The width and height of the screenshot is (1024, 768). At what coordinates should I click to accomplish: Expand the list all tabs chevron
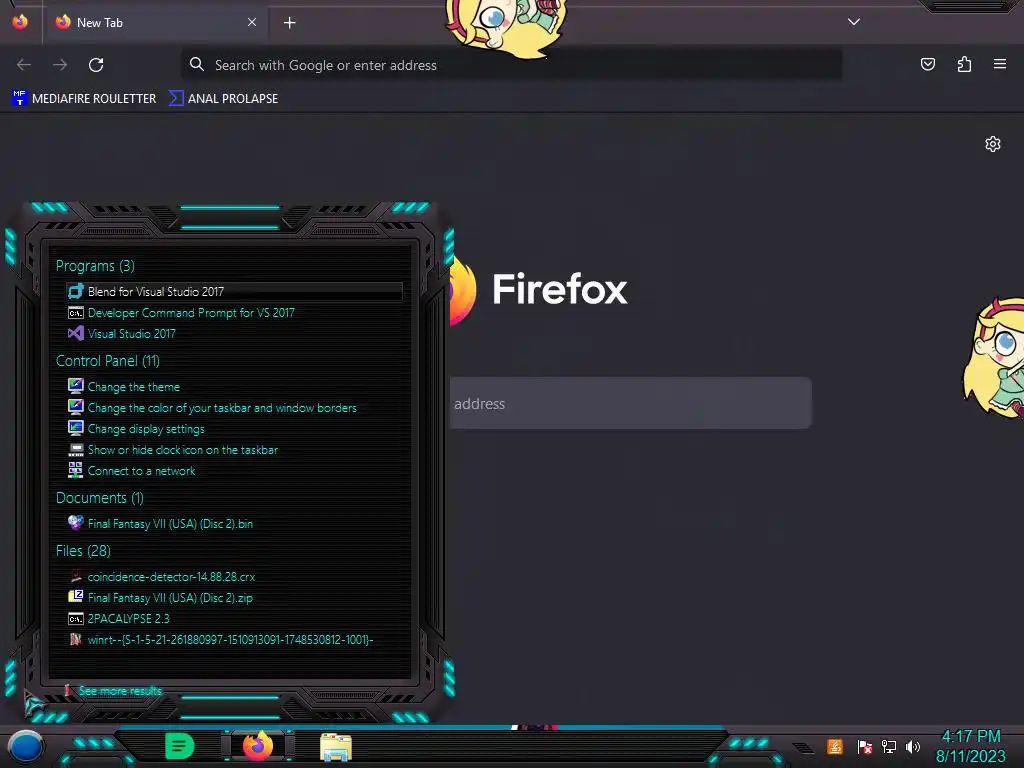click(x=854, y=22)
